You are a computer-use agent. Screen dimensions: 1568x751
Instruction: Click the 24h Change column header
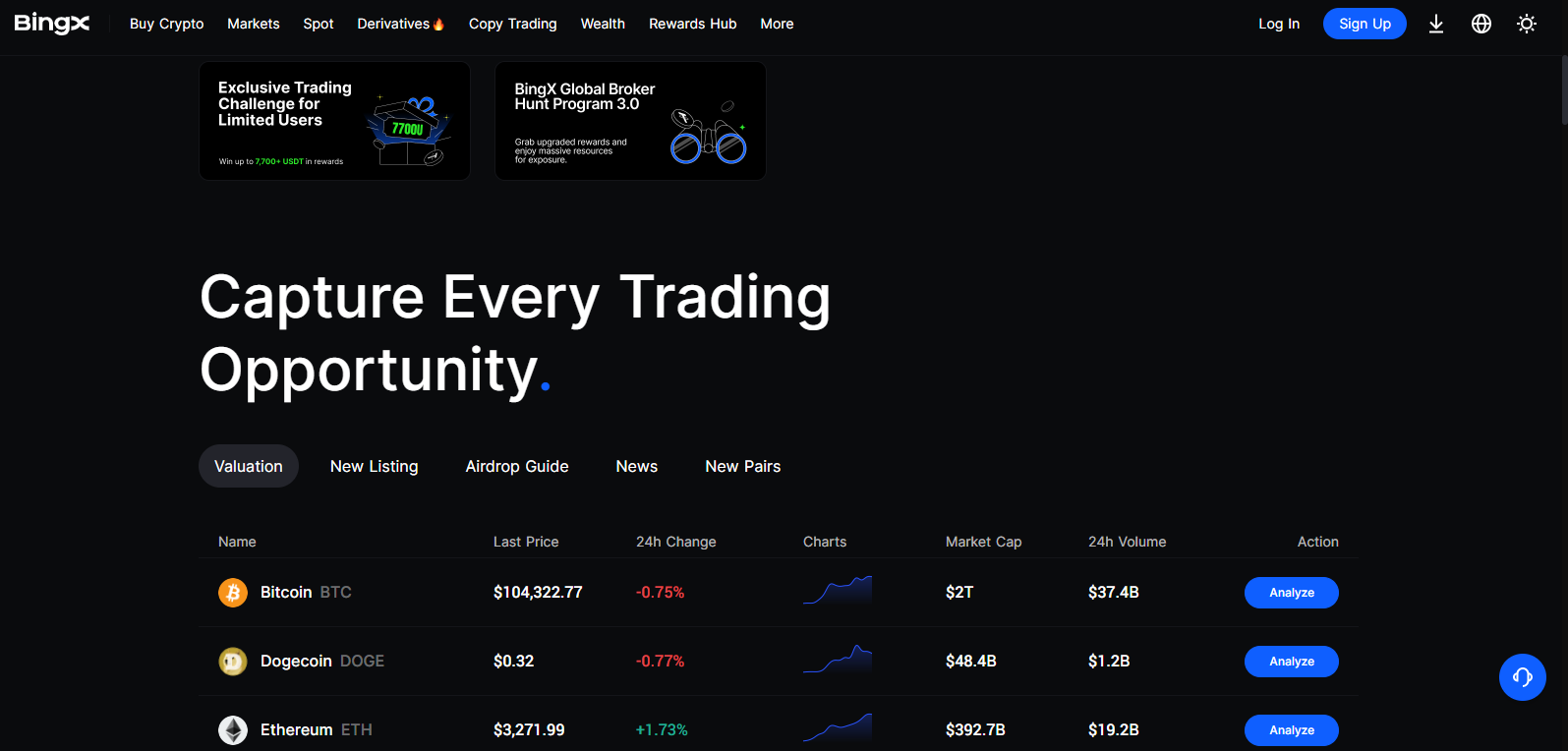pos(676,542)
